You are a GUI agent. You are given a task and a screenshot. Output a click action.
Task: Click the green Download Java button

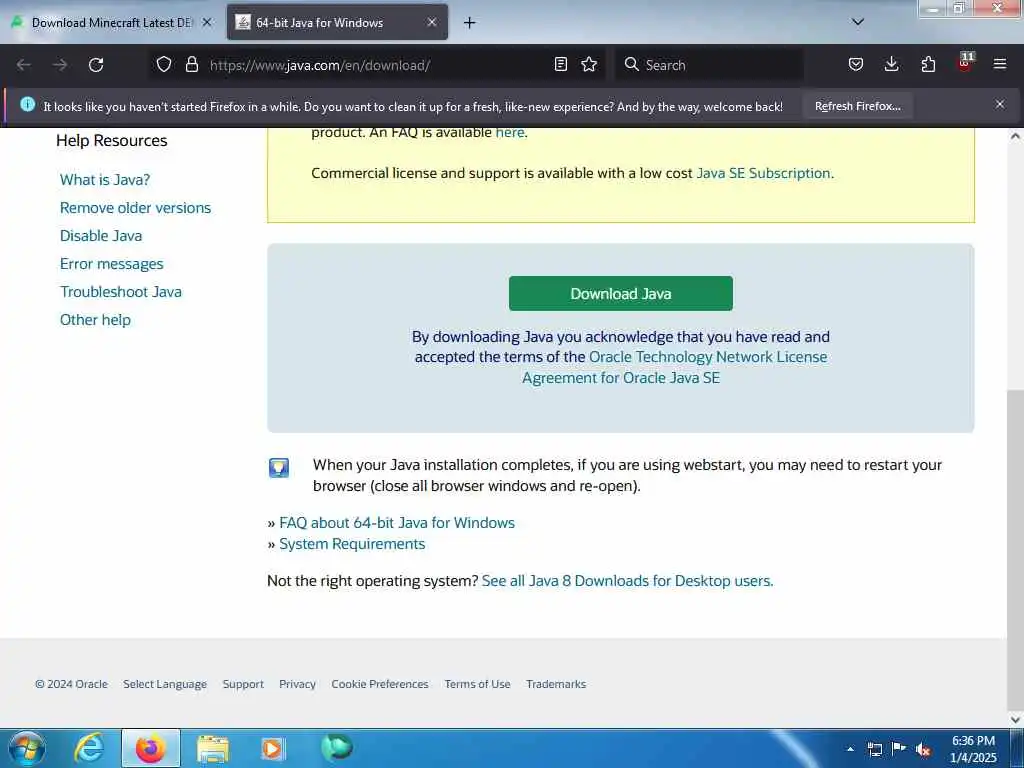click(x=620, y=293)
